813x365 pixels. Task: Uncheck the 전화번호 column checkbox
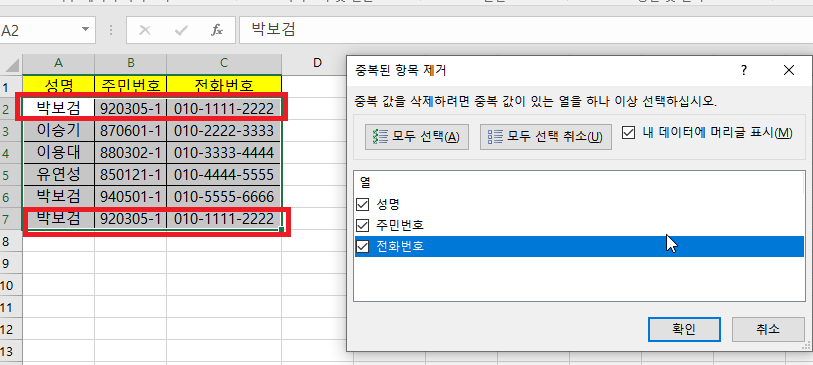[362, 247]
